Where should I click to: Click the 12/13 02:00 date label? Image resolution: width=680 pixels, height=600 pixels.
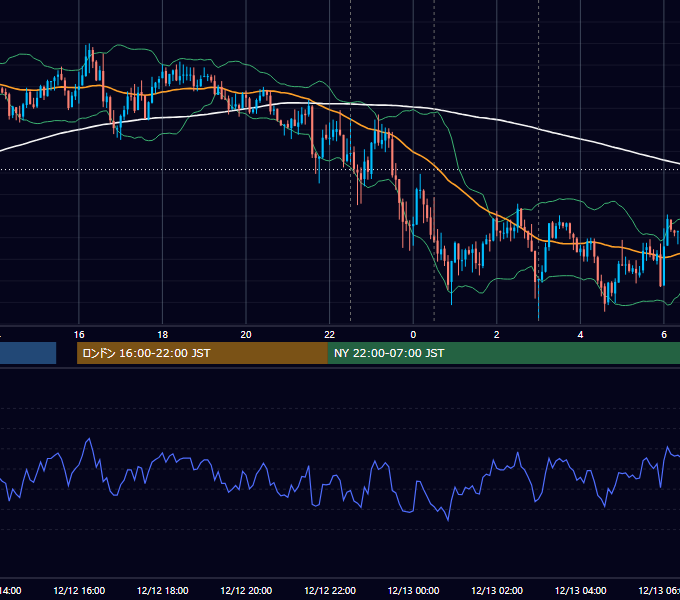click(497, 590)
